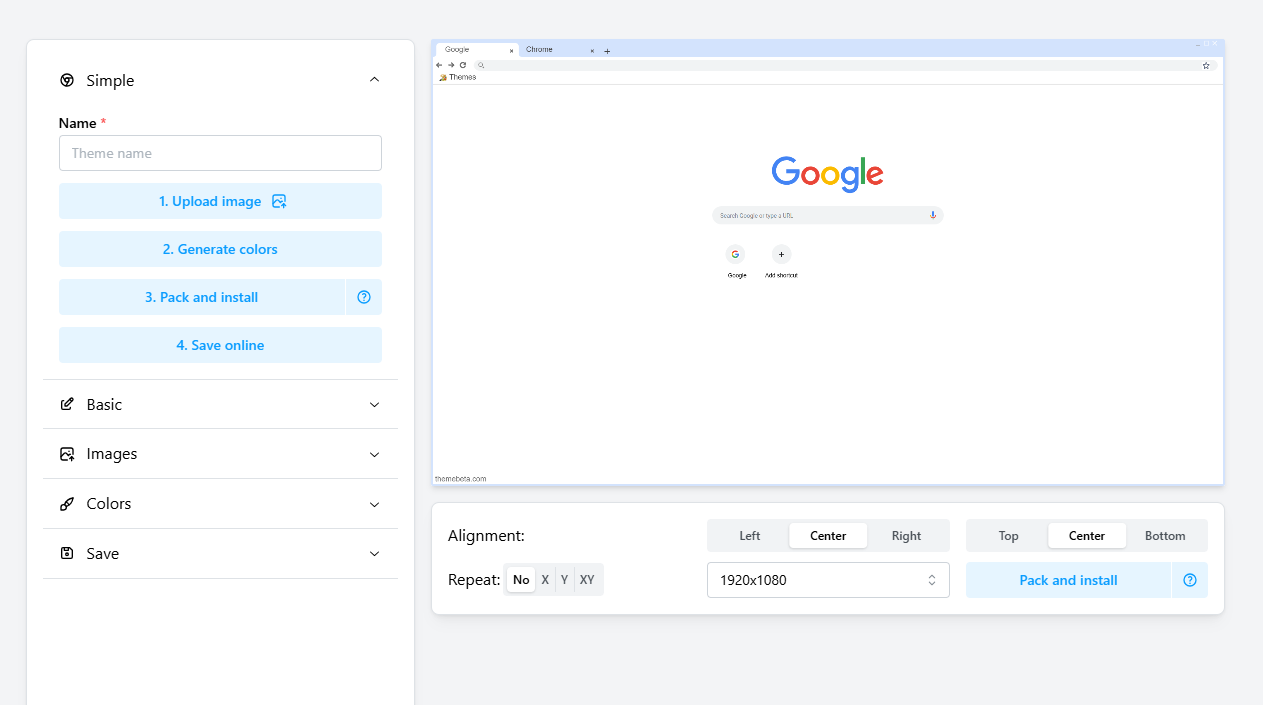Select Repeat option XY
Screen dimensions: 1263x705
587,580
